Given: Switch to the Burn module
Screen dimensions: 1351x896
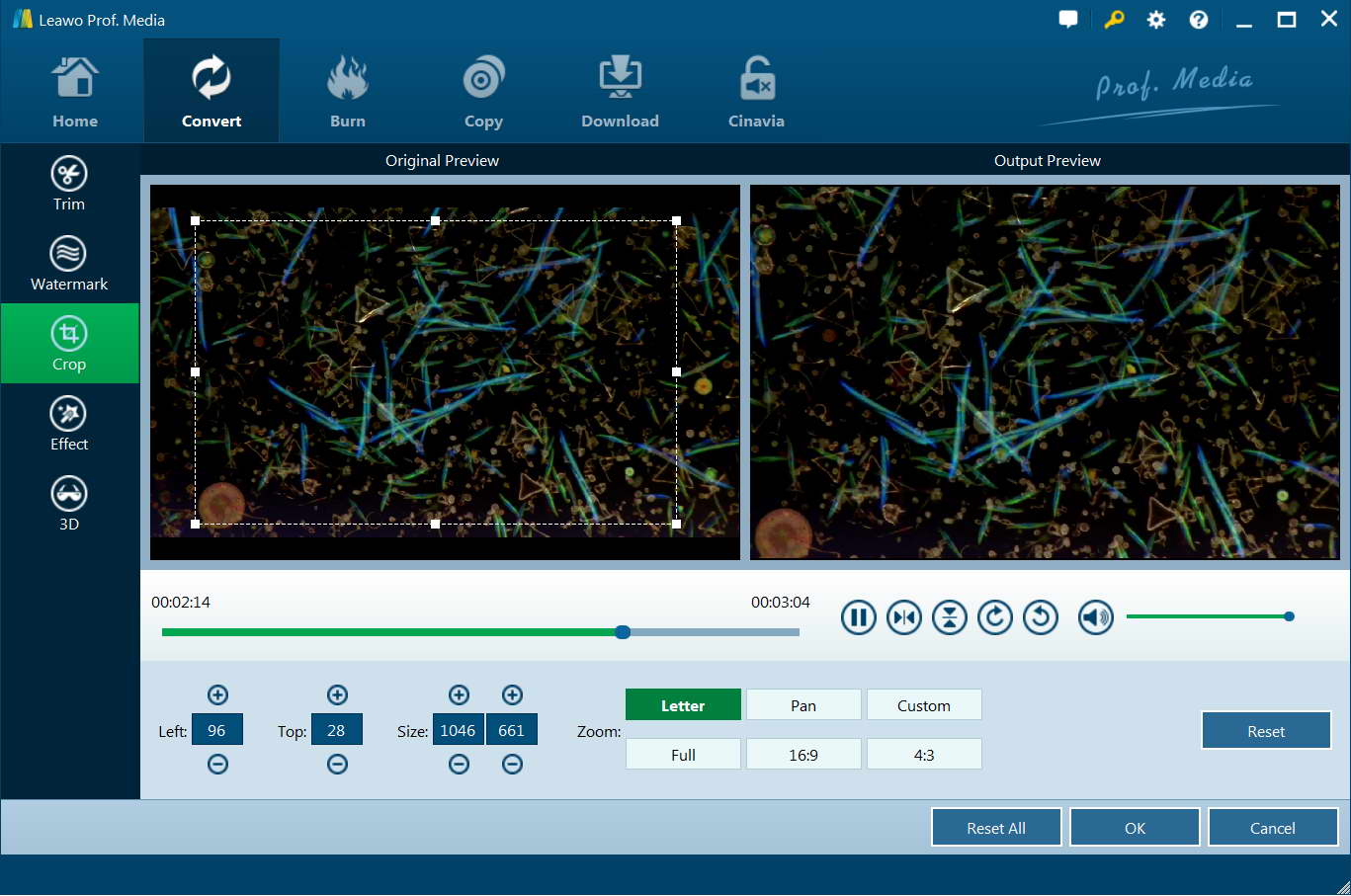Looking at the screenshot, I should pos(348,92).
